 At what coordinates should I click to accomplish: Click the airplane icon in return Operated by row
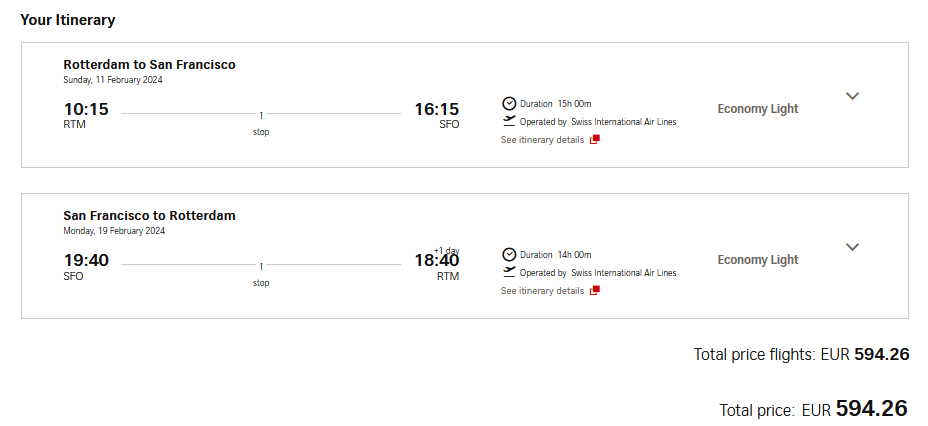pyautogui.click(x=509, y=272)
